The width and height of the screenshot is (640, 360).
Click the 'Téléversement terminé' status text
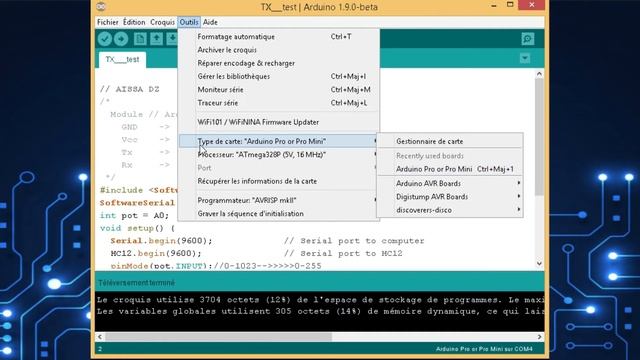point(136,282)
